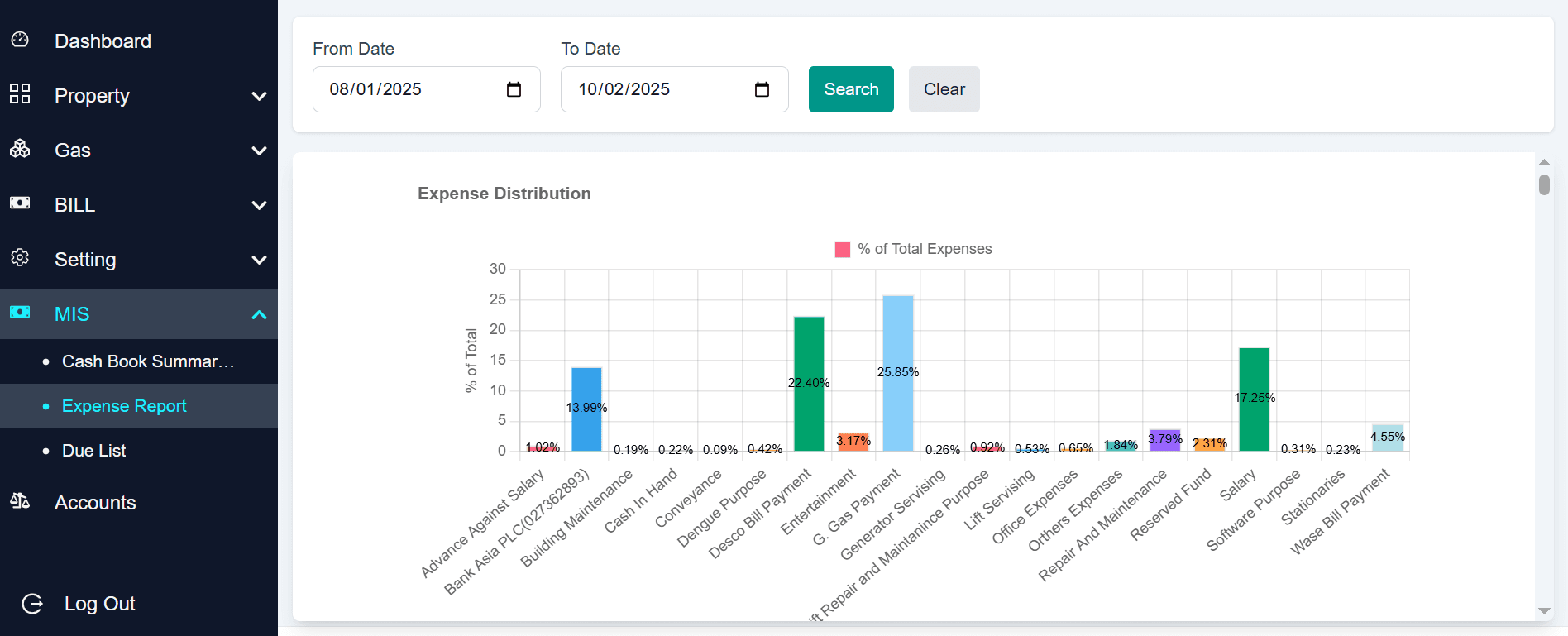Click the BILL money icon

tap(20, 203)
